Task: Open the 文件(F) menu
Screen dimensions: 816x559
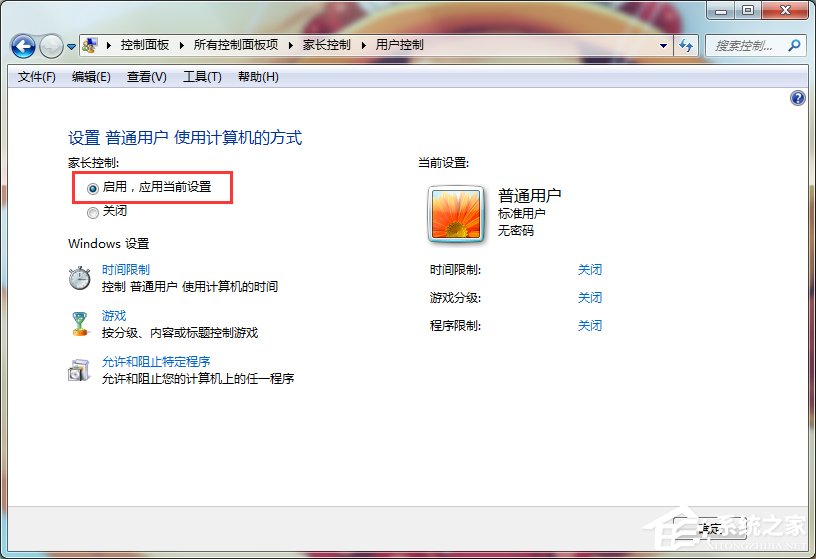Action: (37, 77)
